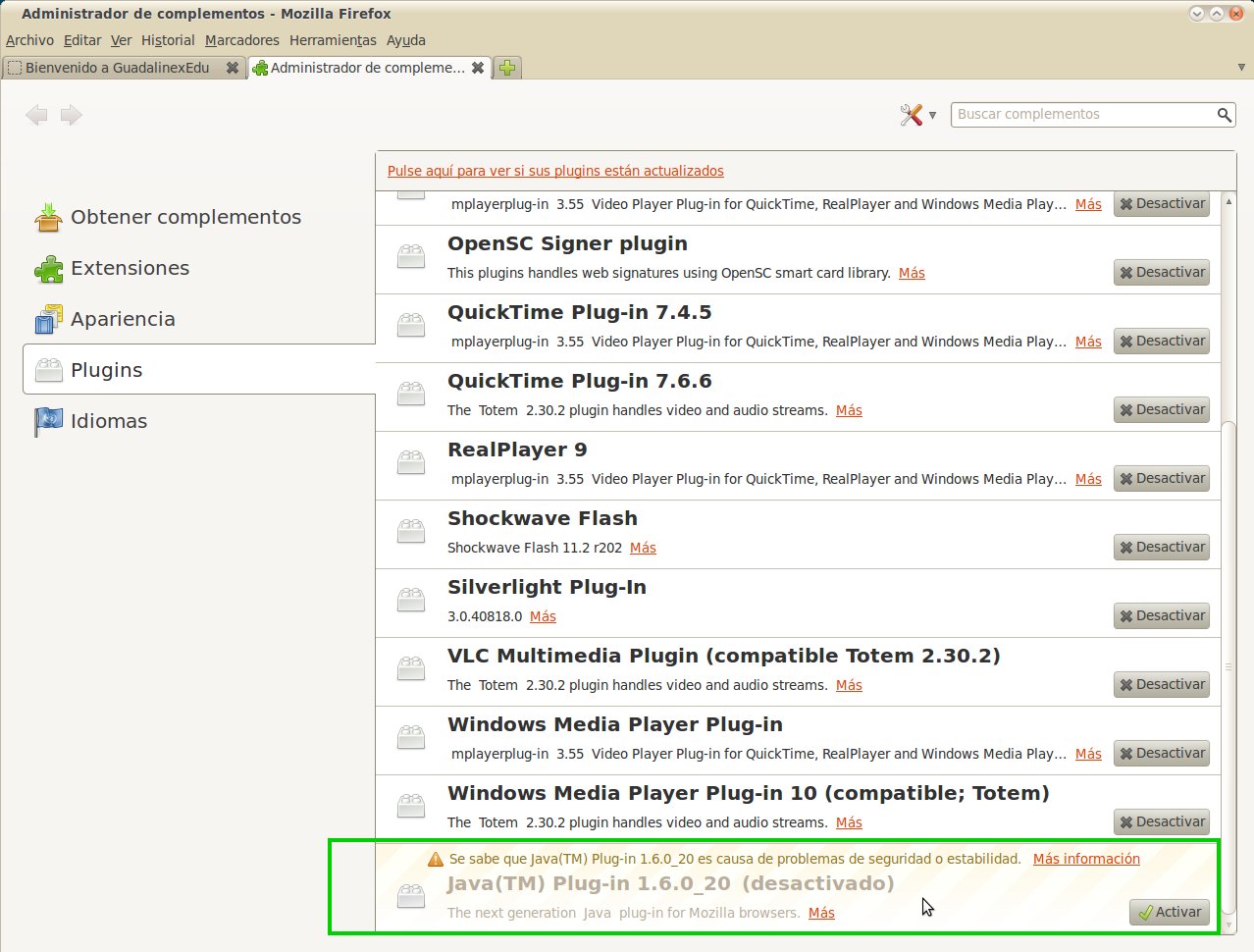Click the check plugins updated link
The height and width of the screenshot is (952, 1254).
pos(555,171)
